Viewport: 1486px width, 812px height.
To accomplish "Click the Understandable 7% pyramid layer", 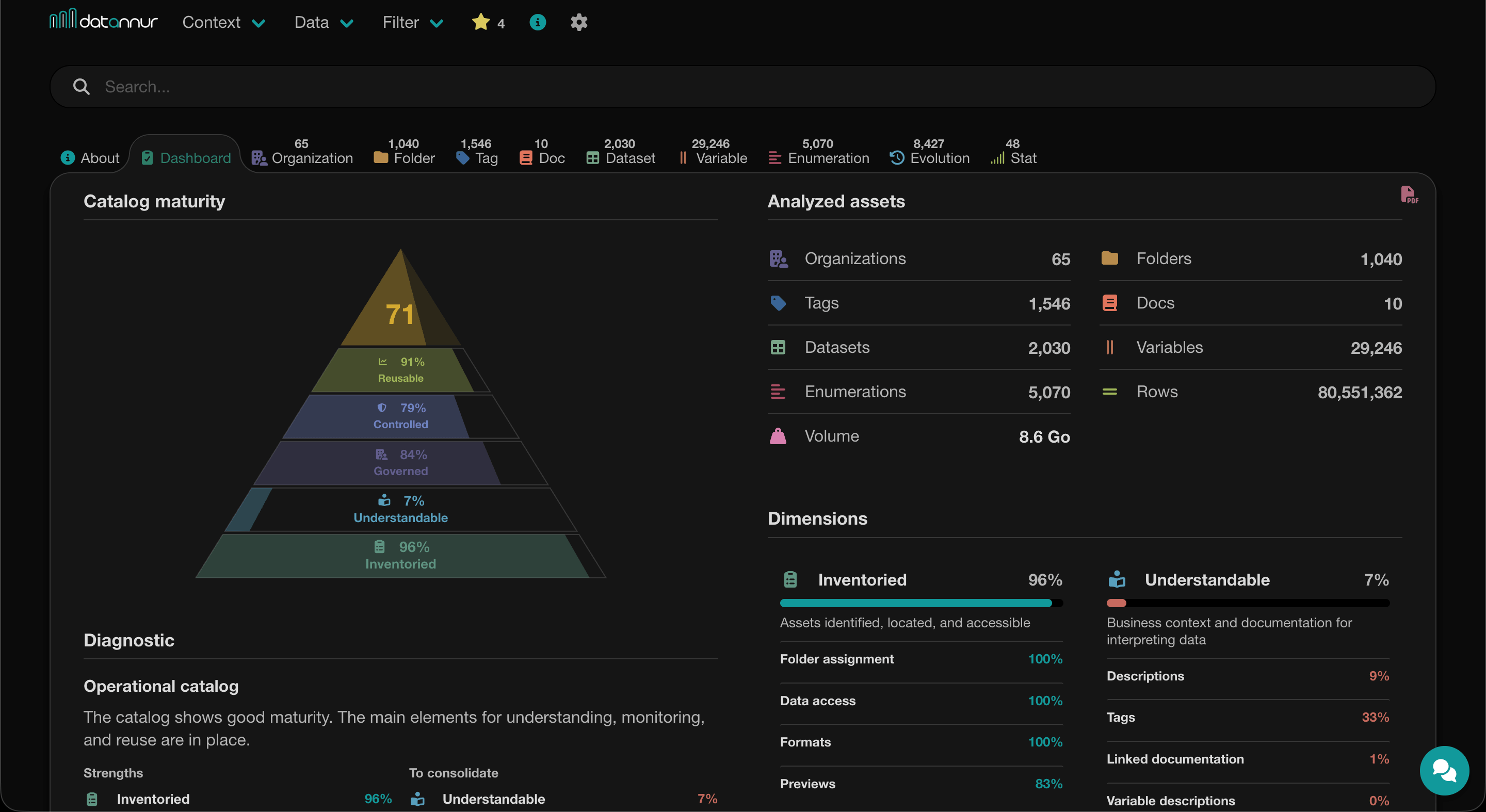I will tap(400, 509).
